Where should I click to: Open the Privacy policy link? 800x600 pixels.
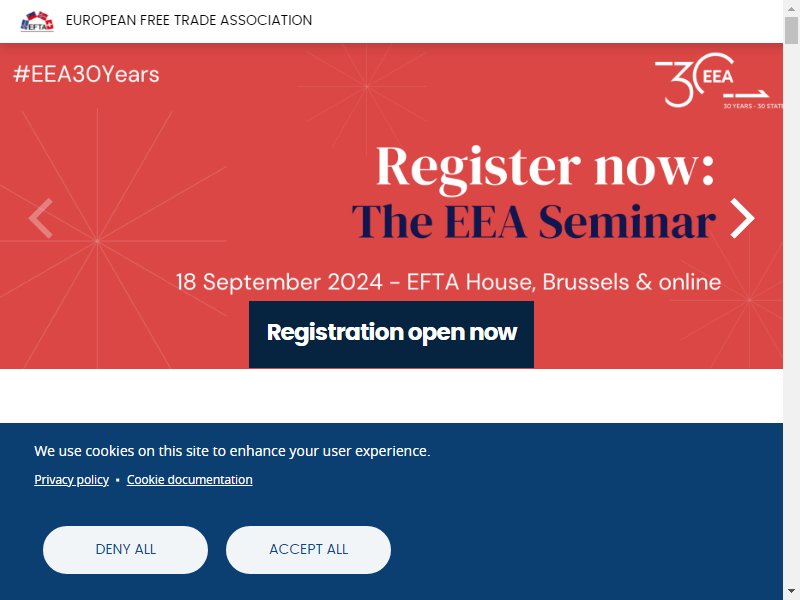click(x=71, y=480)
